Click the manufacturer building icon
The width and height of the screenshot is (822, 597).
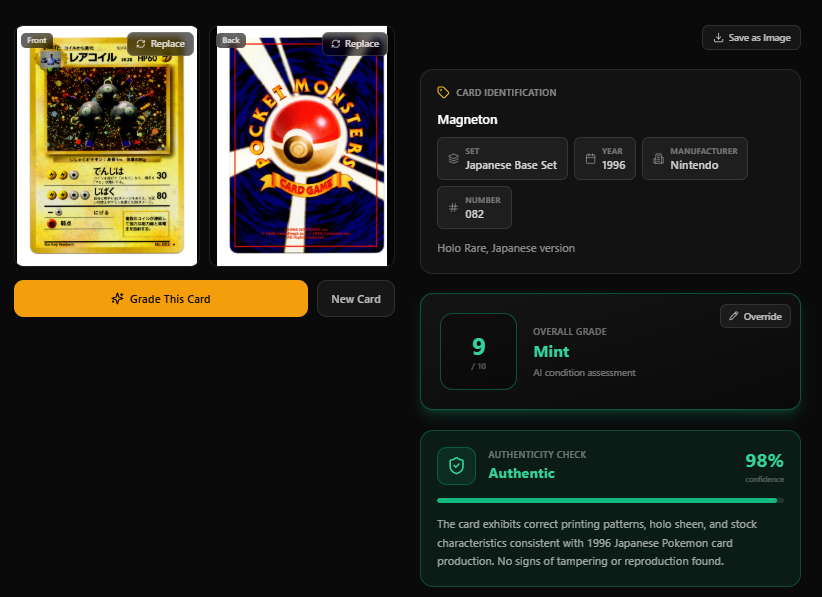click(658, 159)
